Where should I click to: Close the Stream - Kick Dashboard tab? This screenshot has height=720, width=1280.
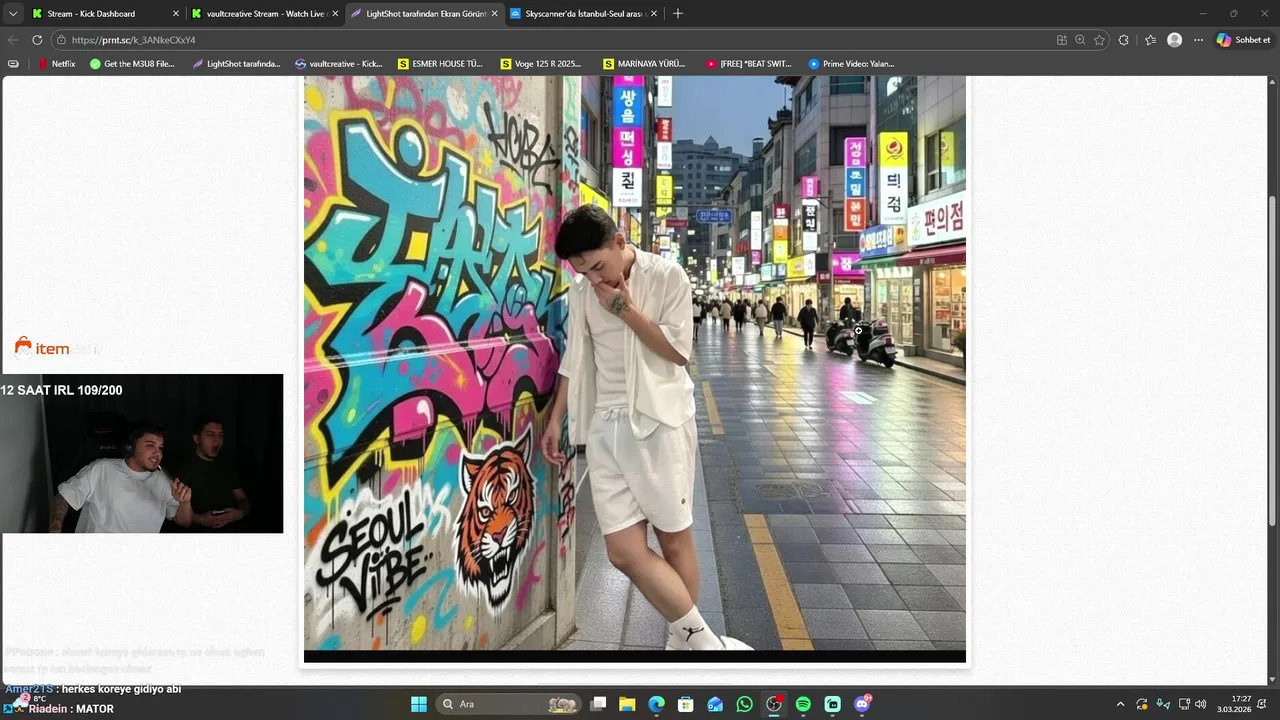point(176,14)
